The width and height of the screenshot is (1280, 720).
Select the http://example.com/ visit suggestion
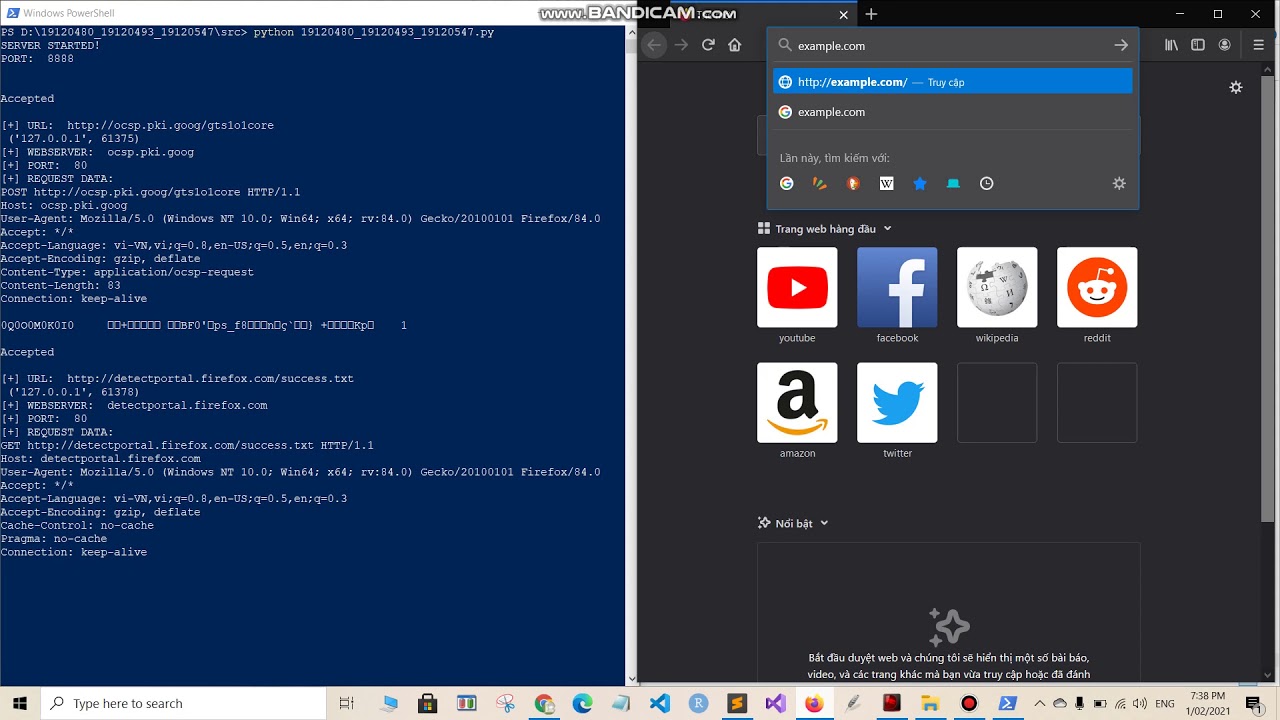point(953,82)
